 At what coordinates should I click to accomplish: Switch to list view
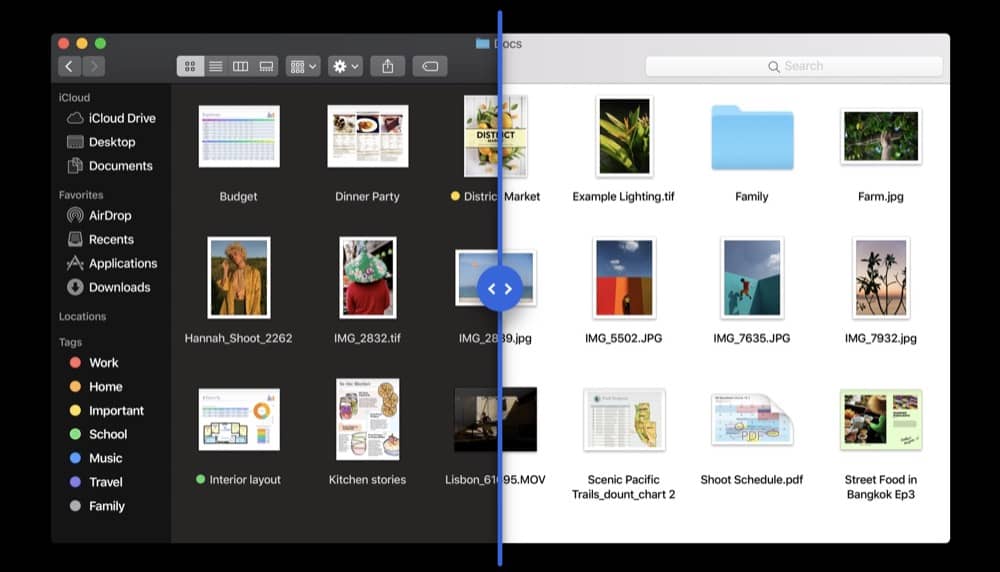216,66
